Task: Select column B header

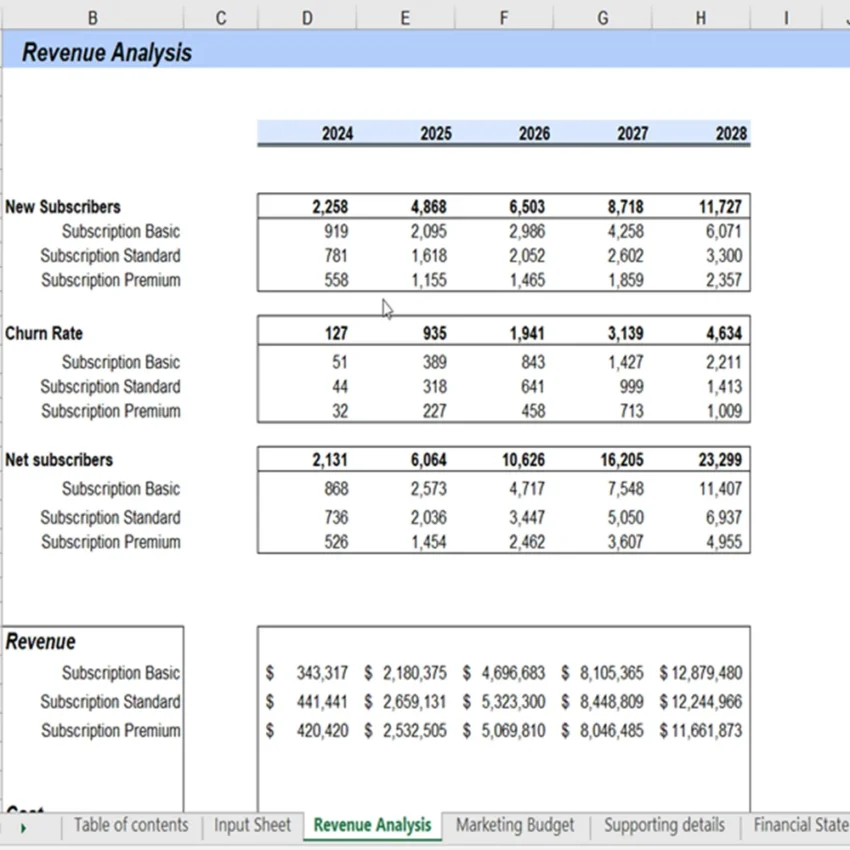Action: pyautogui.click(x=93, y=18)
